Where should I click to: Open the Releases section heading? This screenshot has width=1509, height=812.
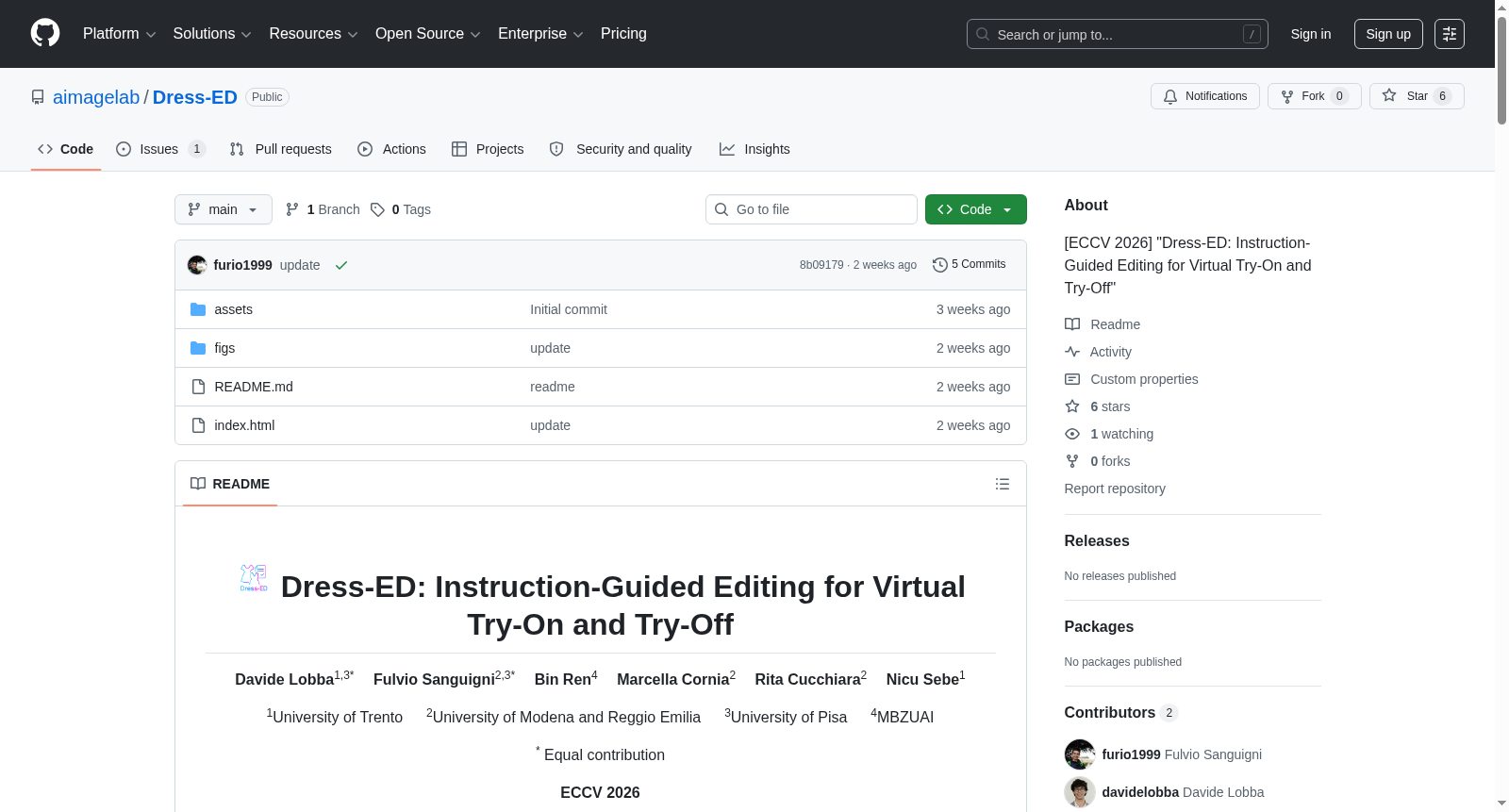[x=1097, y=541]
